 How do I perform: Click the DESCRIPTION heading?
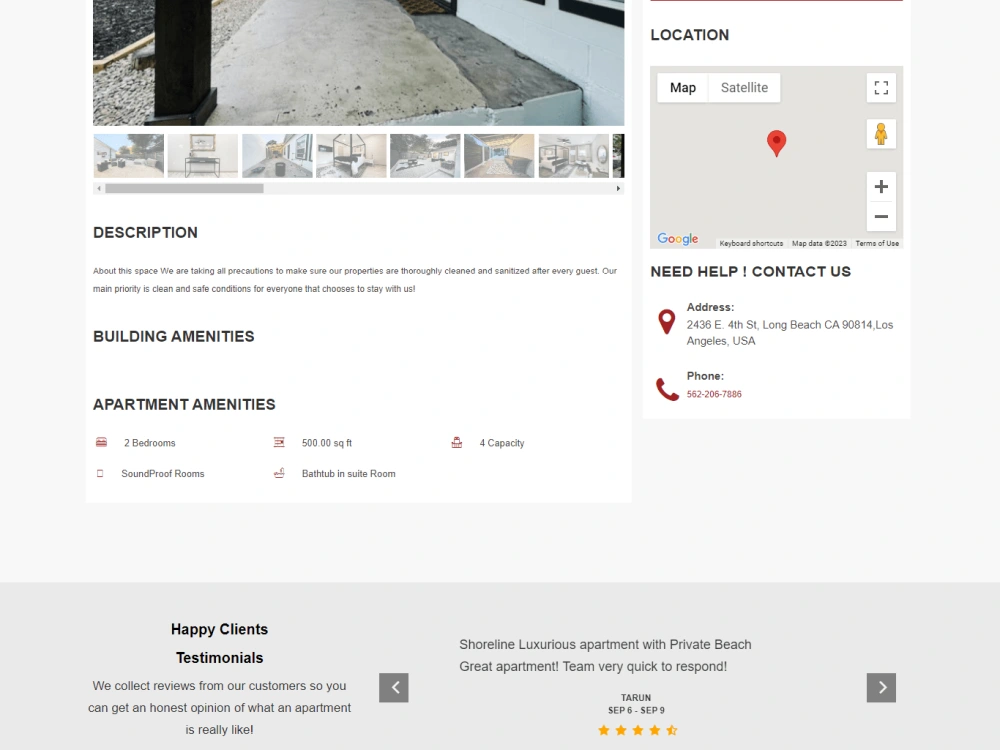[x=145, y=232]
